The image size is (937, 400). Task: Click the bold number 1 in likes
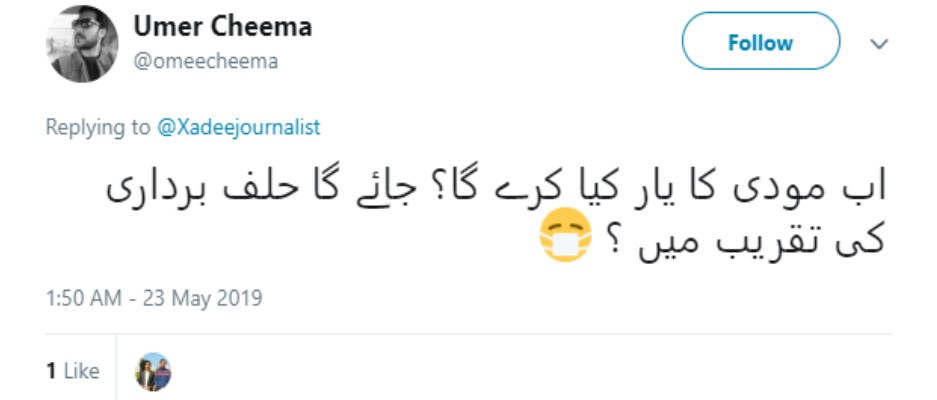click(51, 371)
